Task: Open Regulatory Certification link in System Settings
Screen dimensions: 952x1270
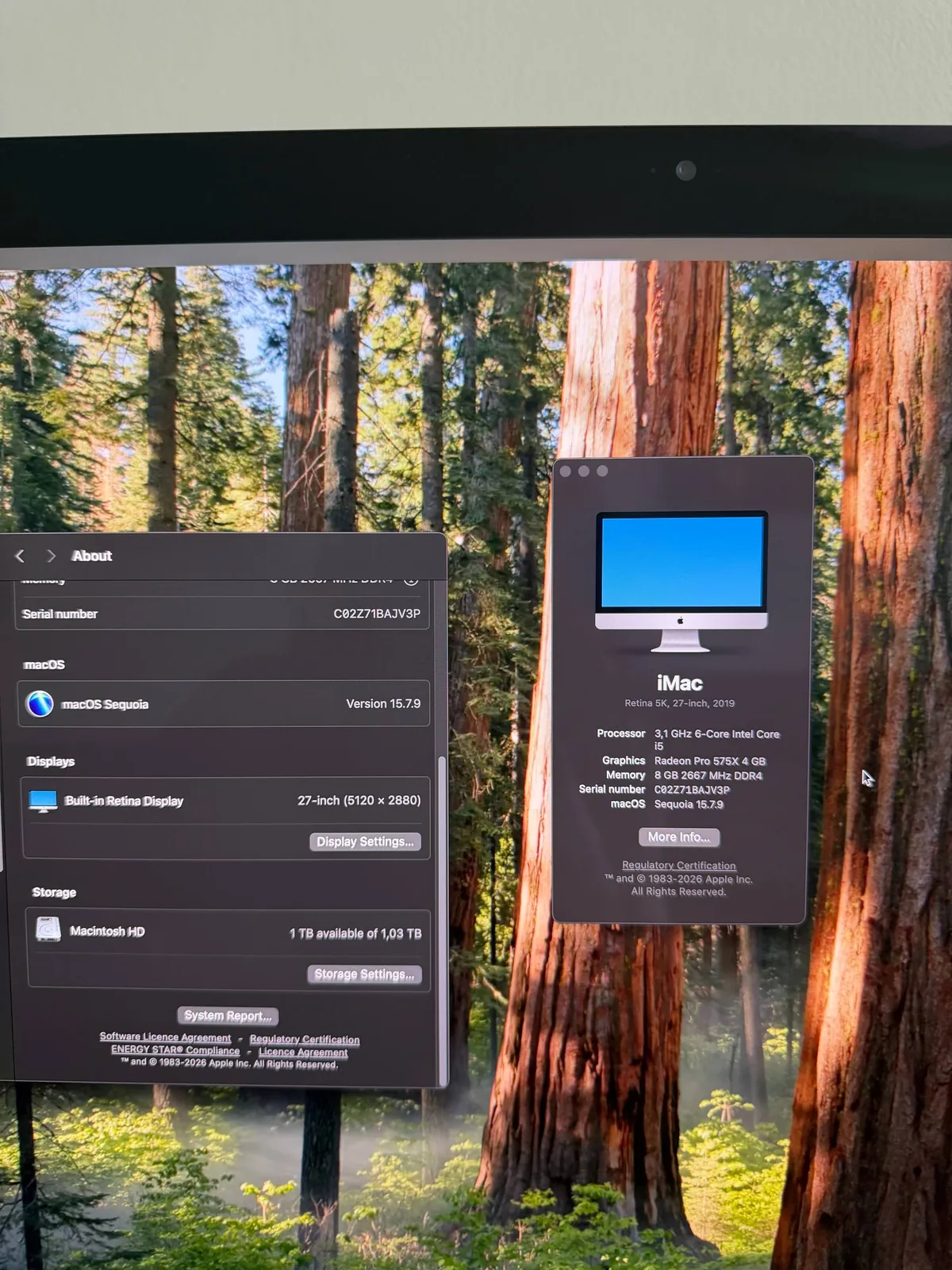Action: 305,1040
